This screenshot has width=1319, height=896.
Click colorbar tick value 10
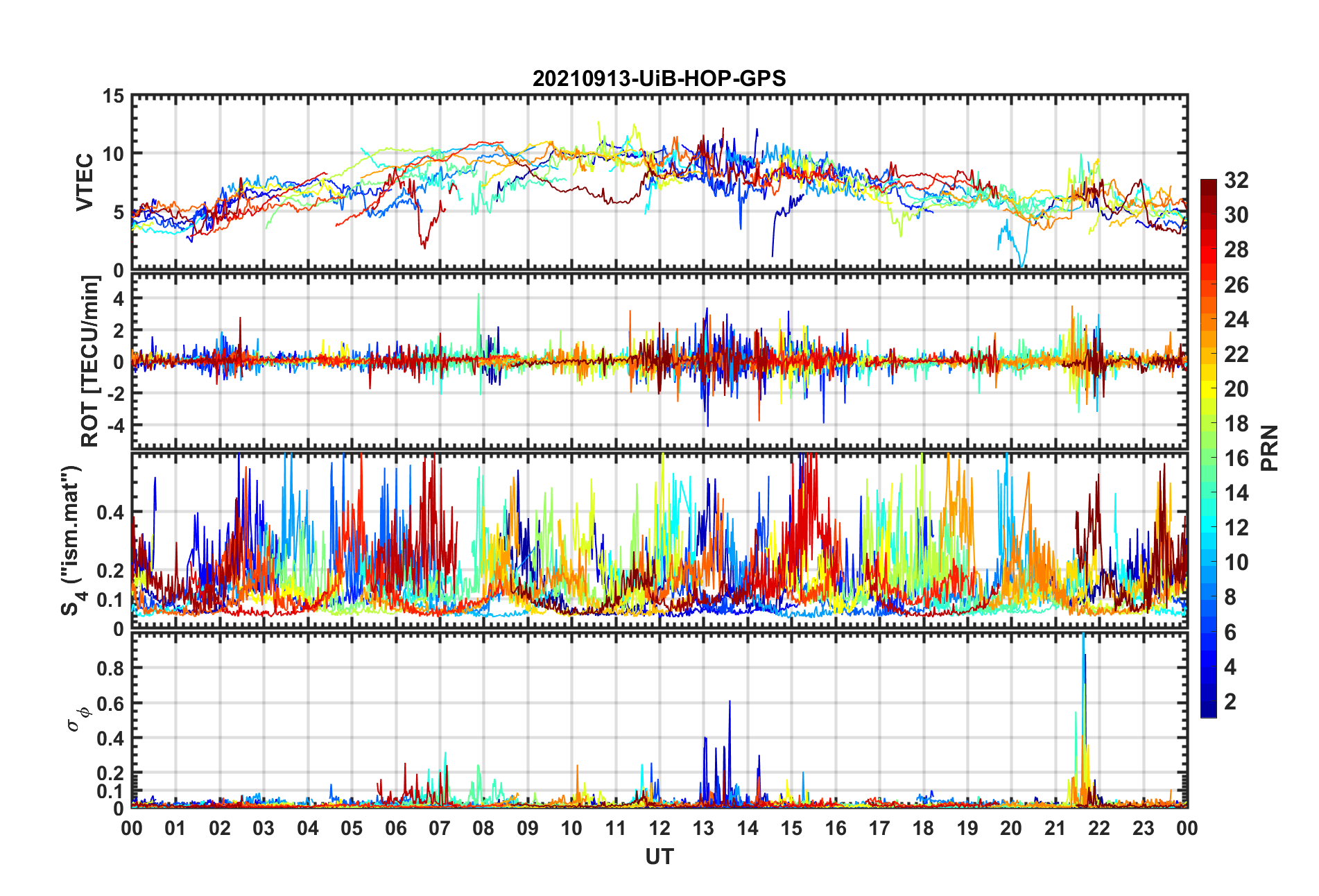tap(1236, 562)
